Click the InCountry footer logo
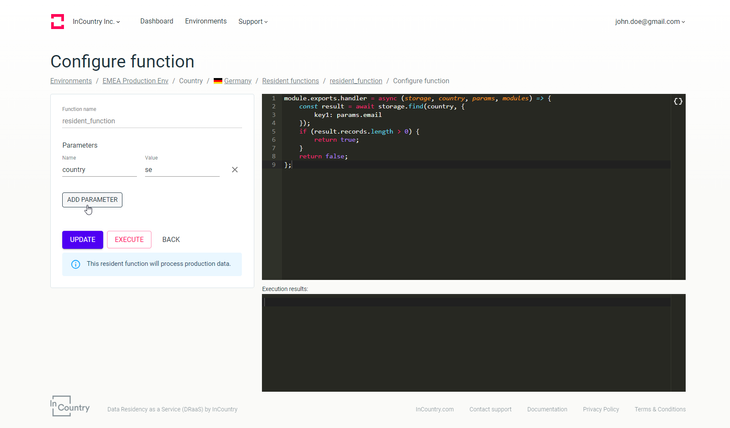The image size is (730, 428). click(70, 406)
